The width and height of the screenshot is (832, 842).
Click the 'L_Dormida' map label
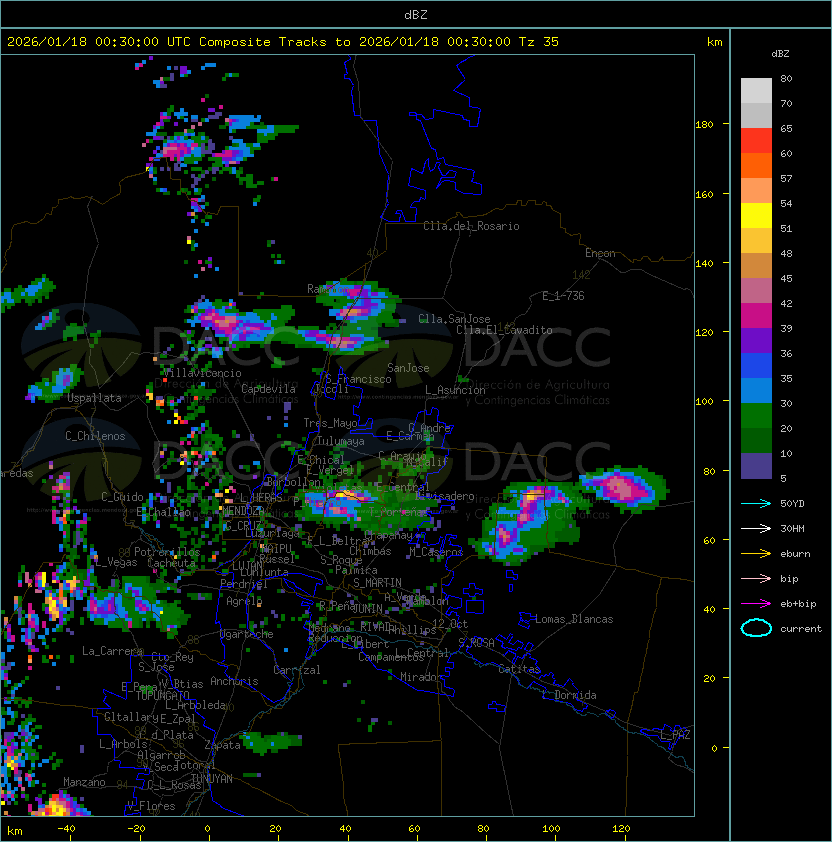(x=569, y=695)
